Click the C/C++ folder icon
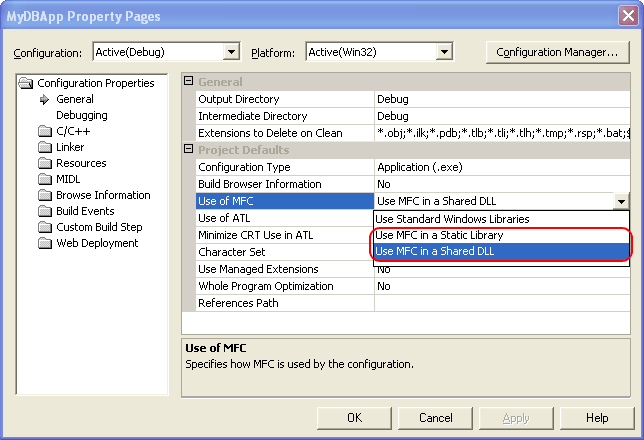This screenshot has width=644, height=440. (44, 131)
